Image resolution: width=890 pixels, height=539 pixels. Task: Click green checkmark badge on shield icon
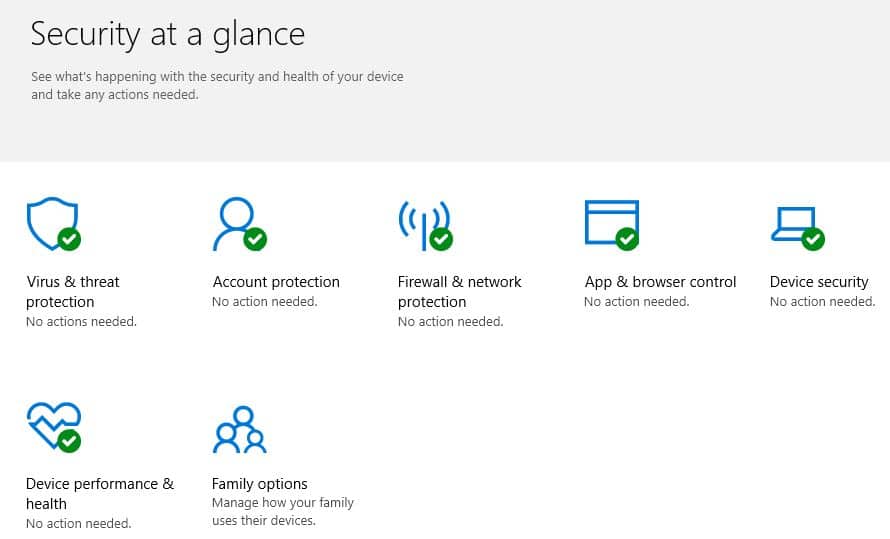coord(69,239)
